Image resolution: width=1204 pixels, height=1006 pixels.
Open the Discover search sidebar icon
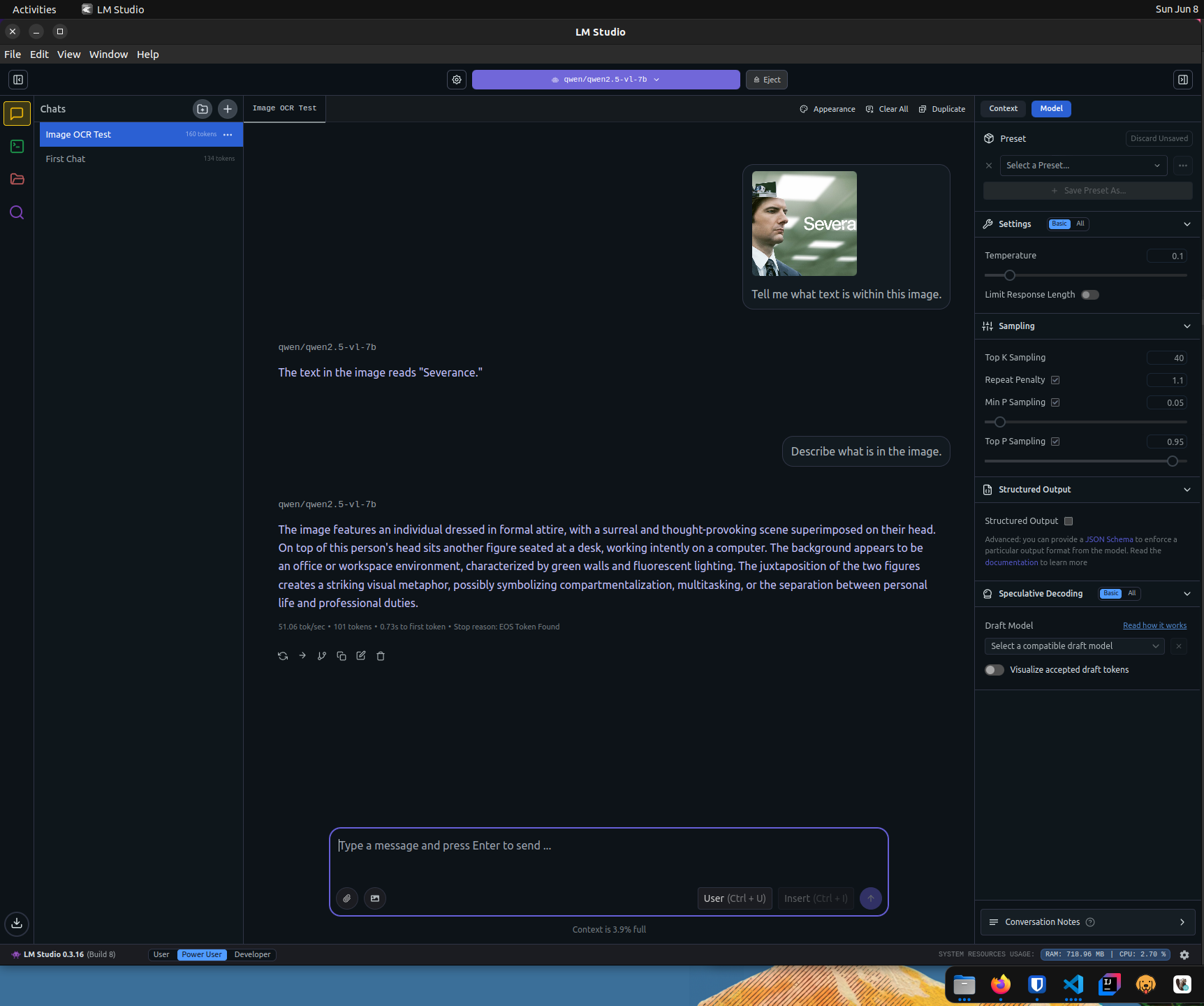click(17, 212)
